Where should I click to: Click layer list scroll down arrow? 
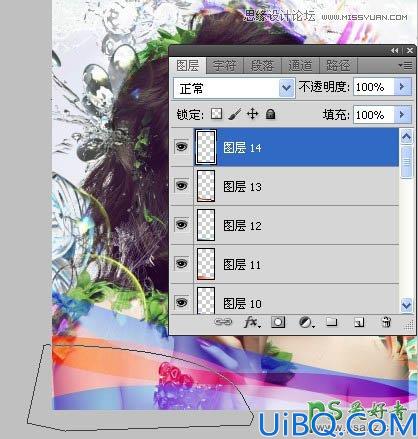click(406, 305)
